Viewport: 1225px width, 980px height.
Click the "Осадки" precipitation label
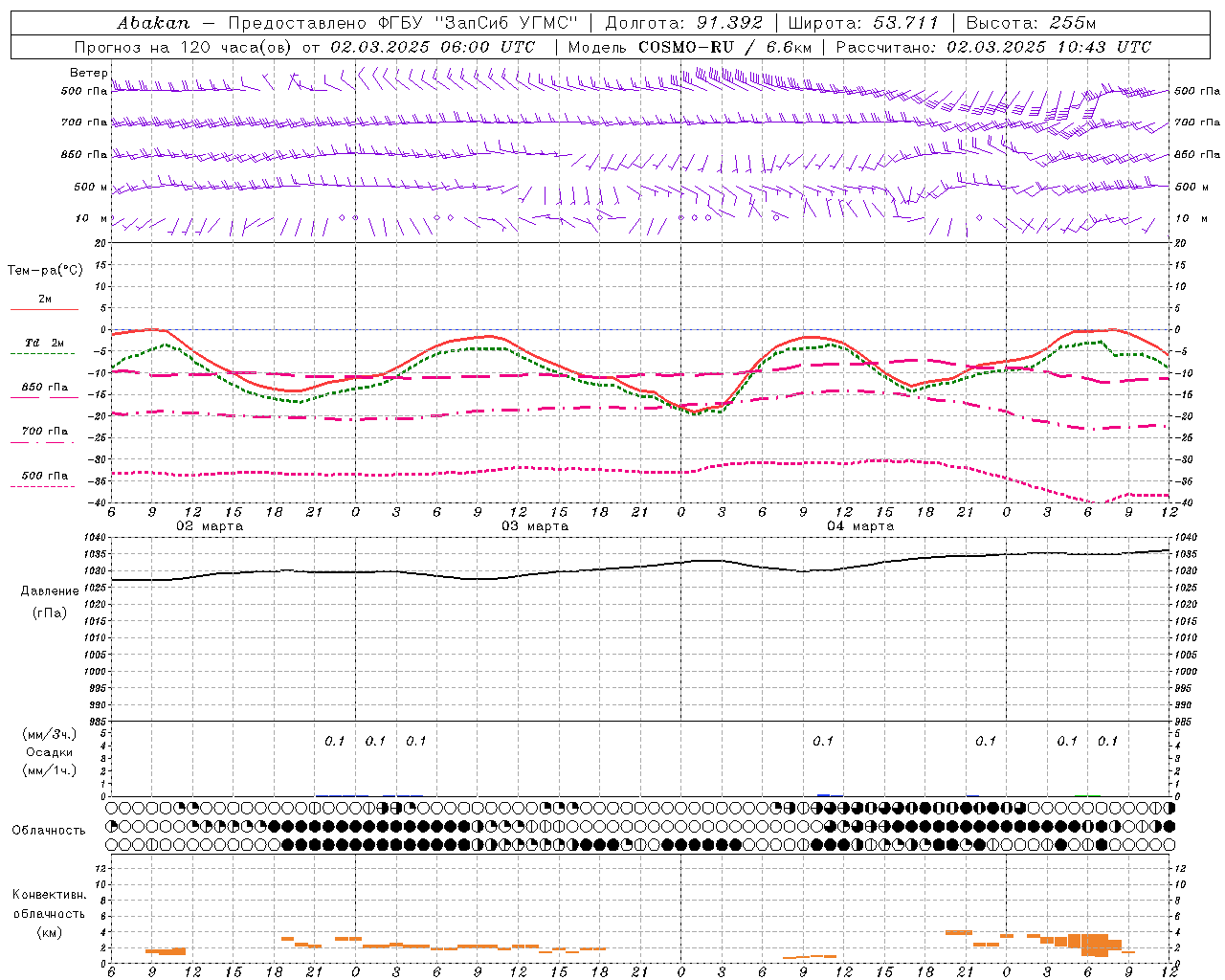coord(50,753)
